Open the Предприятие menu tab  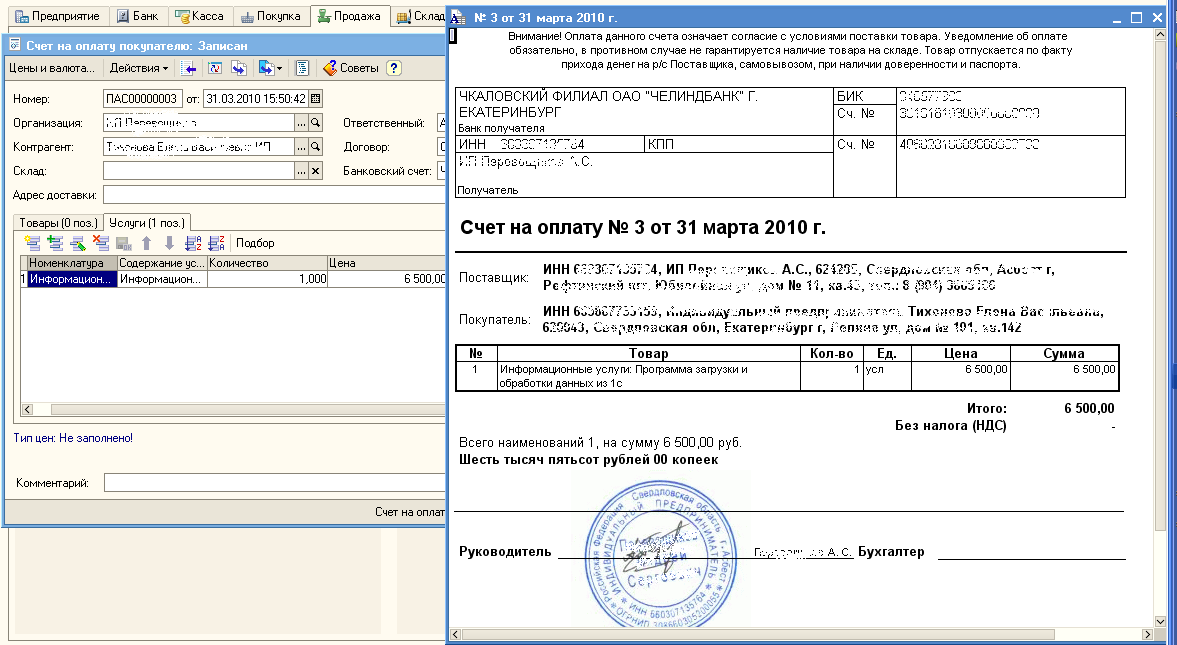coord(58,16)
